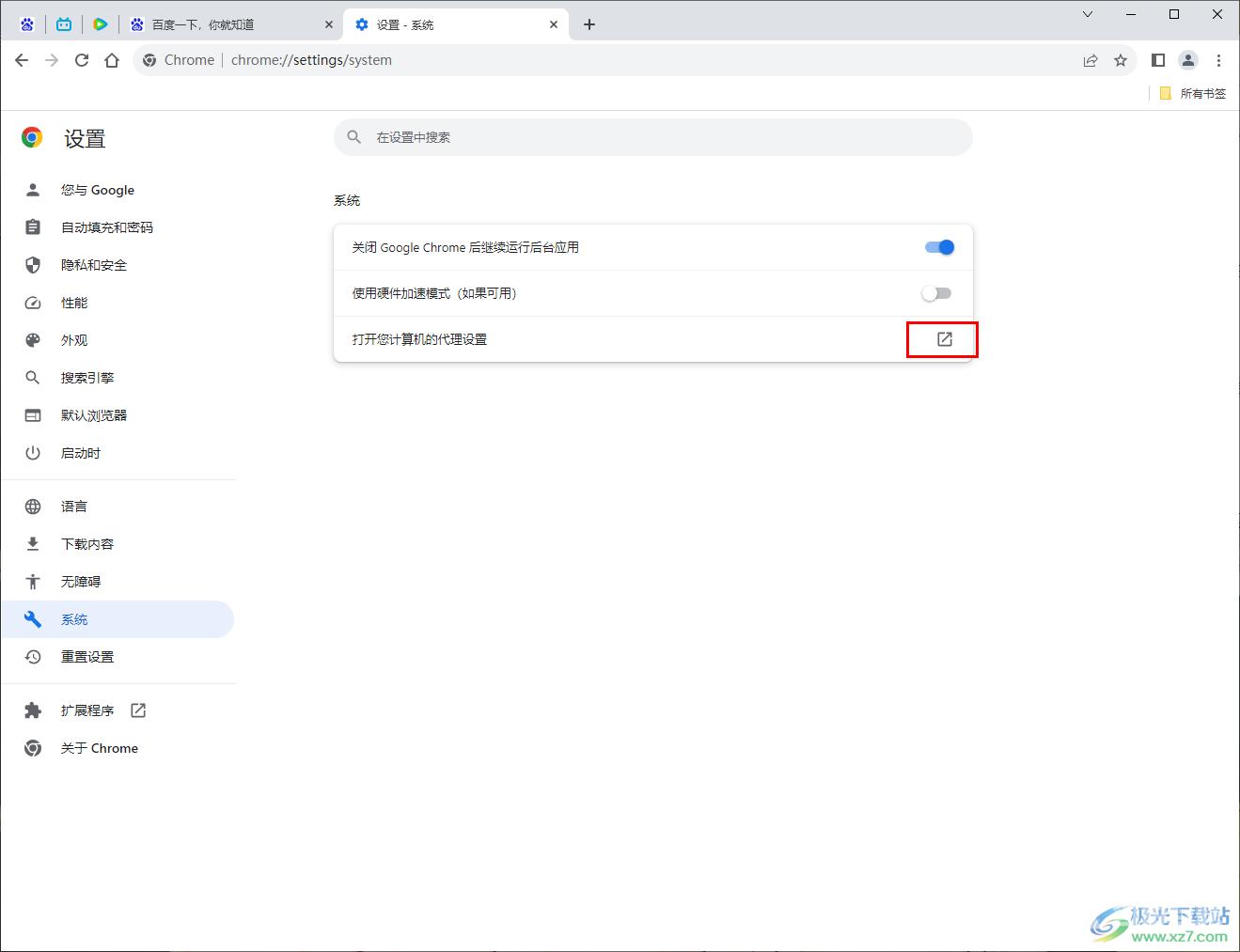Click the person icon beside 您与 Google

pyautogui.click(x=33, y=190)
